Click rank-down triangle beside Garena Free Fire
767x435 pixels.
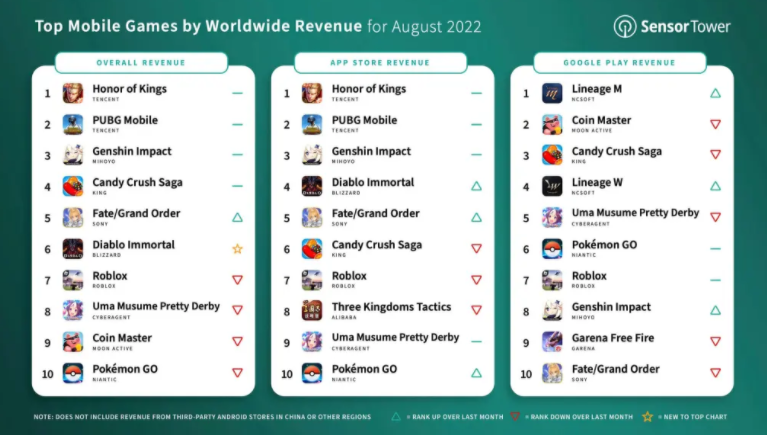(x=716, y=342)
